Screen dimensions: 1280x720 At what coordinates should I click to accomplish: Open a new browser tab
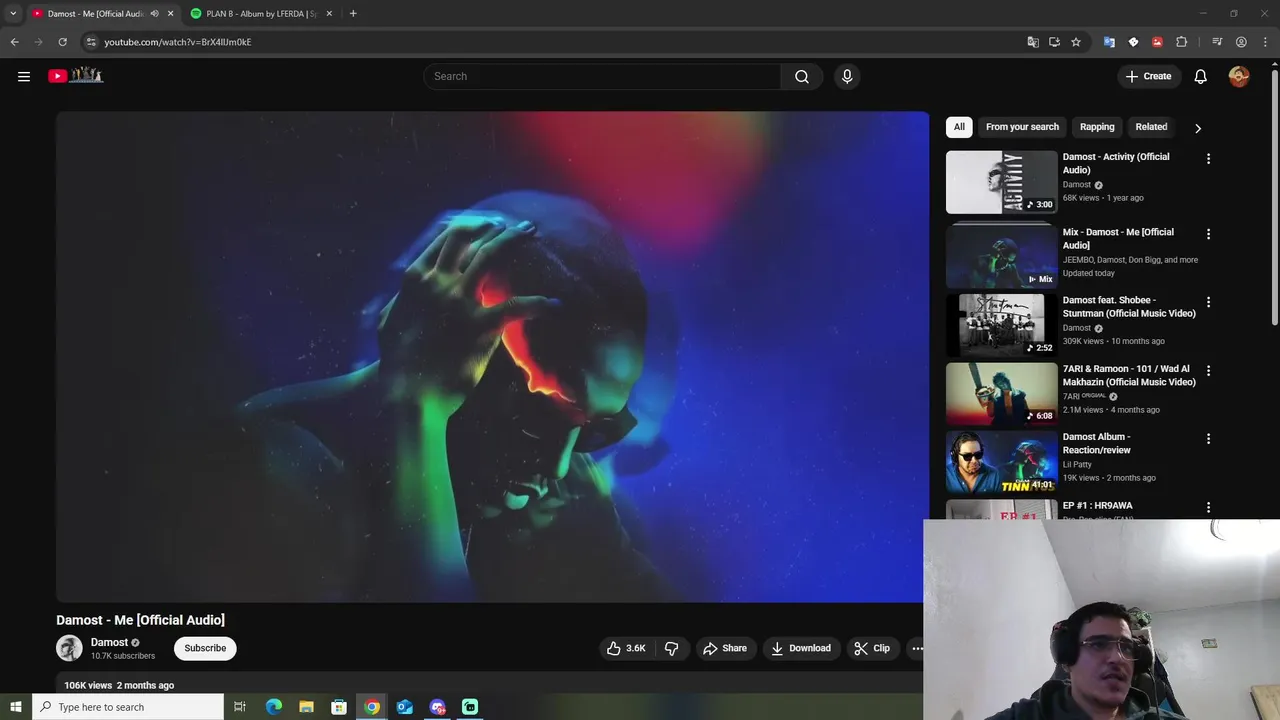(353, 13)
